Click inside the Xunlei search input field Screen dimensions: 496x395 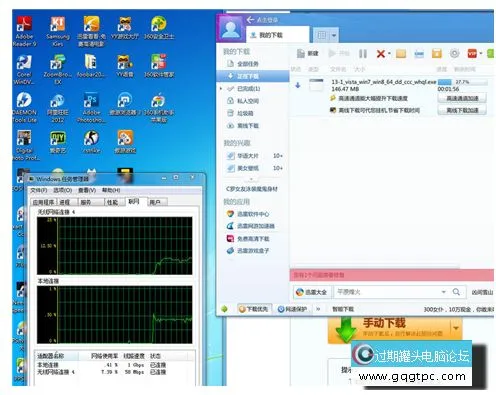point(388,292)
